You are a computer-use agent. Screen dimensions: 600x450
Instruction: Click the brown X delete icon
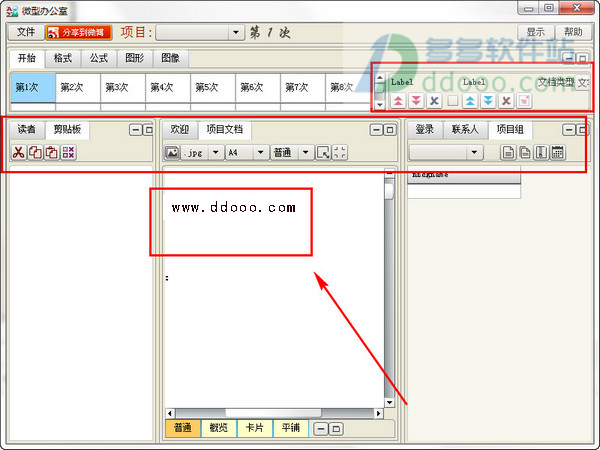506,101
